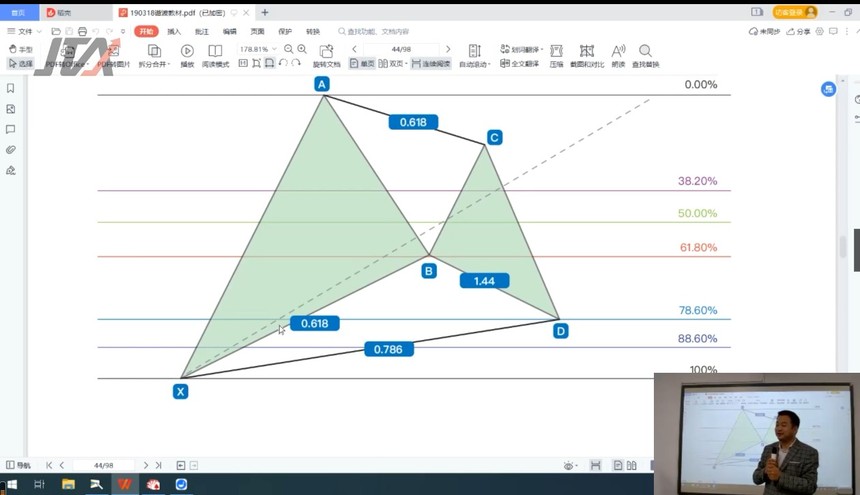The width and height of the screenshot is (860, 495).
Task: Open Windows Start button on taskbar
Action: point(12,485)
